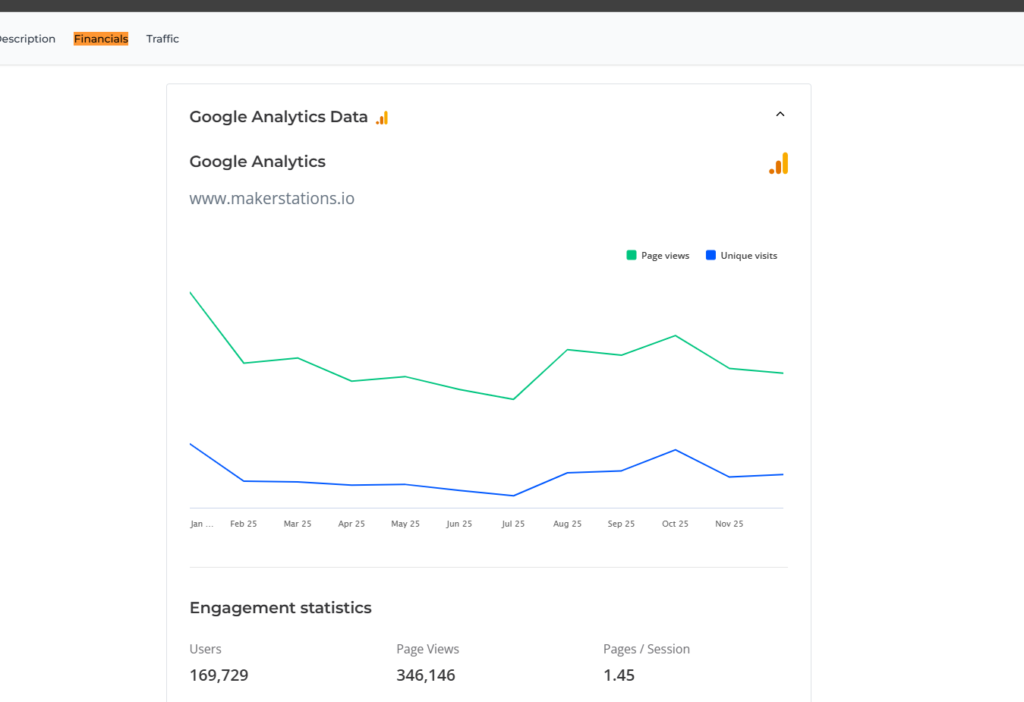Click the green Page views legend swatch

tap(631, 256)
